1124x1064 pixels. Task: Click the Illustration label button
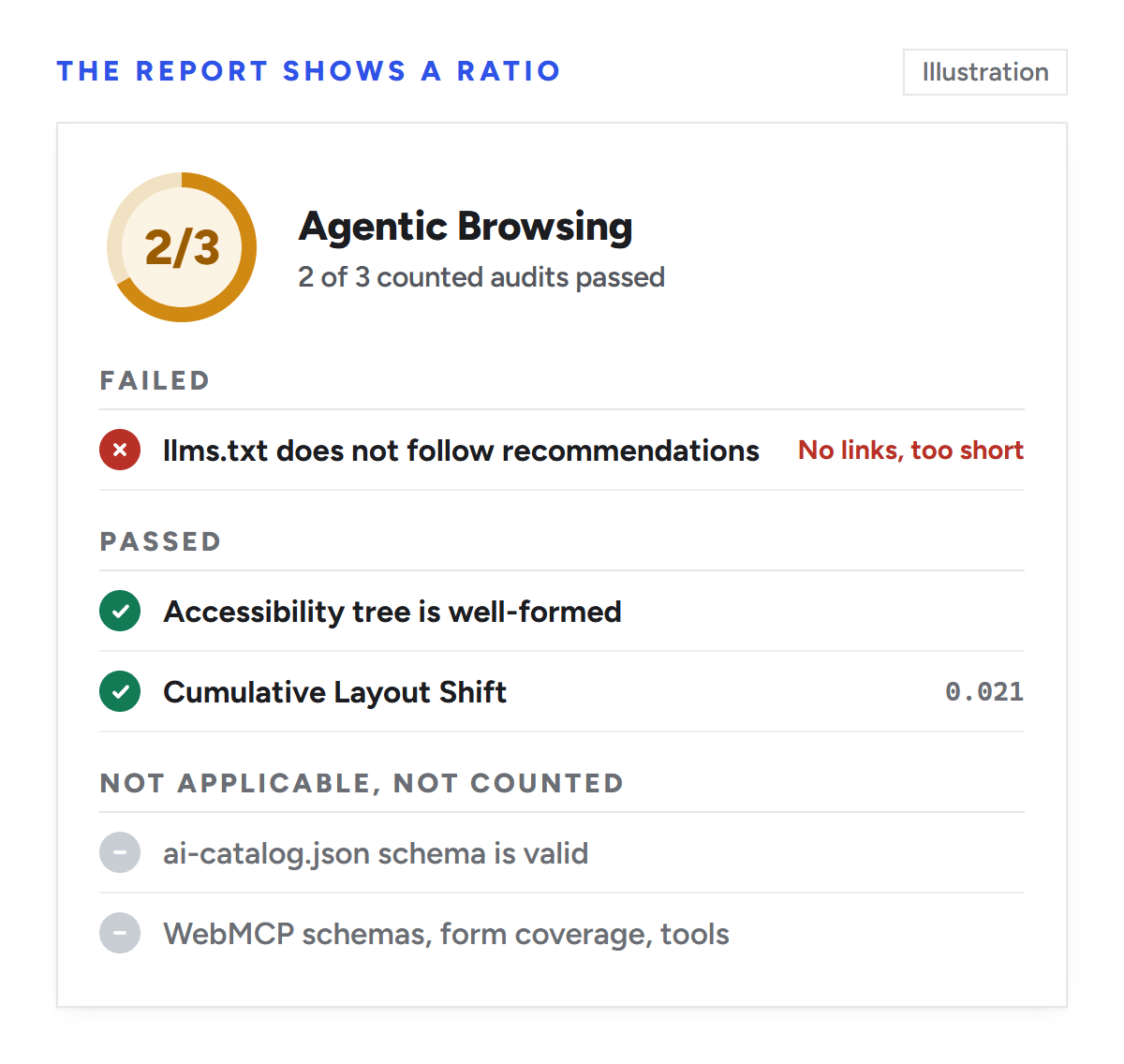[985, 72]
